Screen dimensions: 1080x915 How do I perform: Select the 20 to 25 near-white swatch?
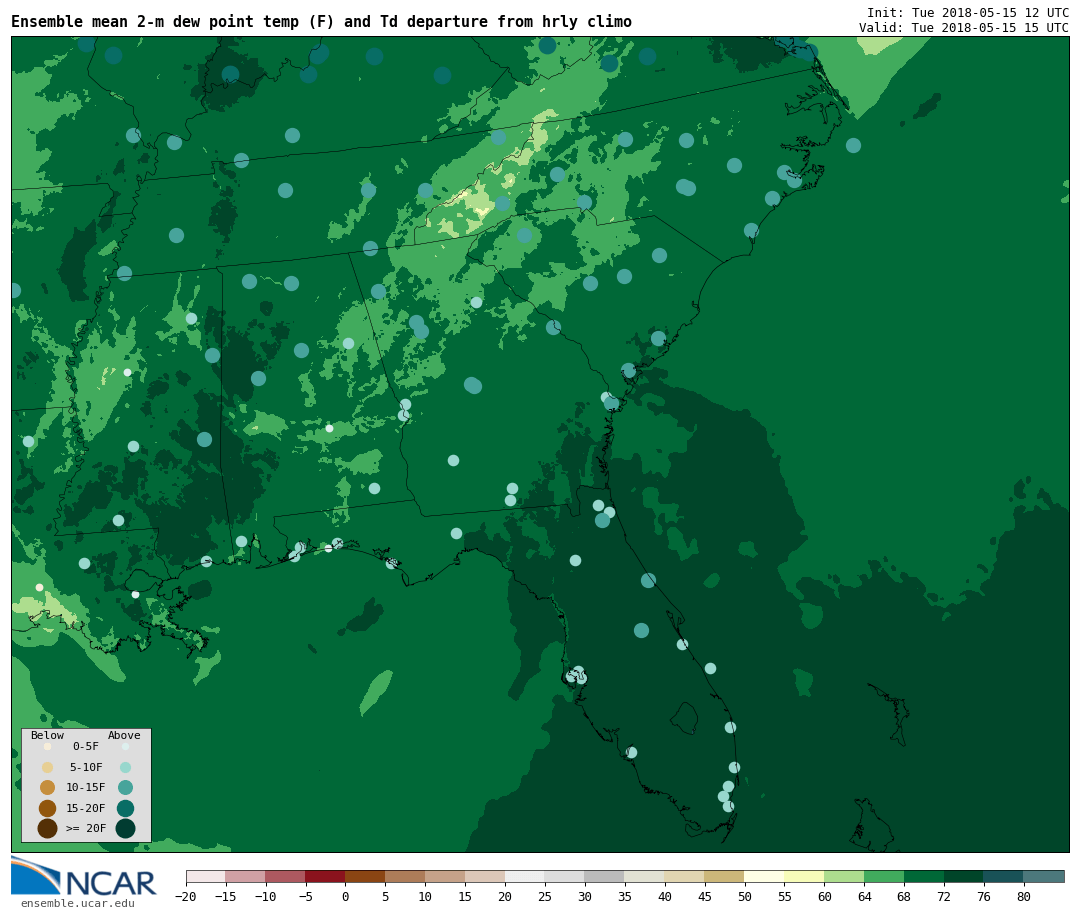tap(526, 876)
